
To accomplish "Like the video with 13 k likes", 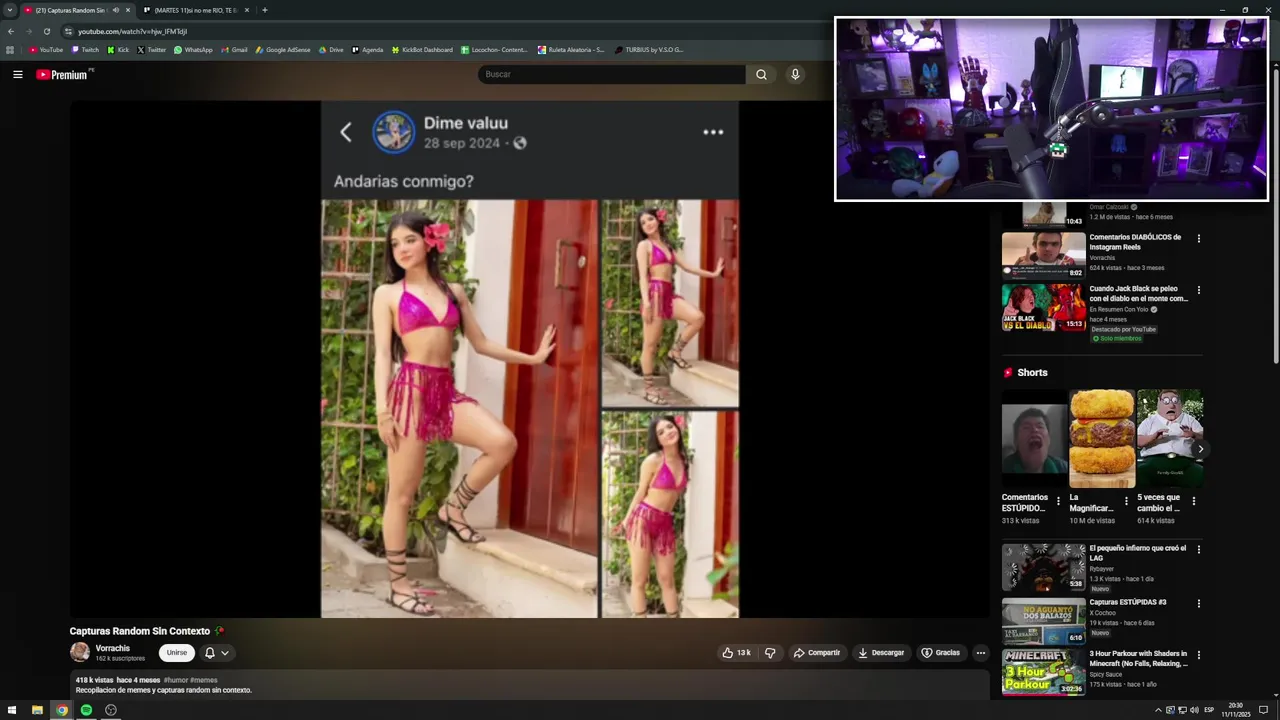I will 736,653.
